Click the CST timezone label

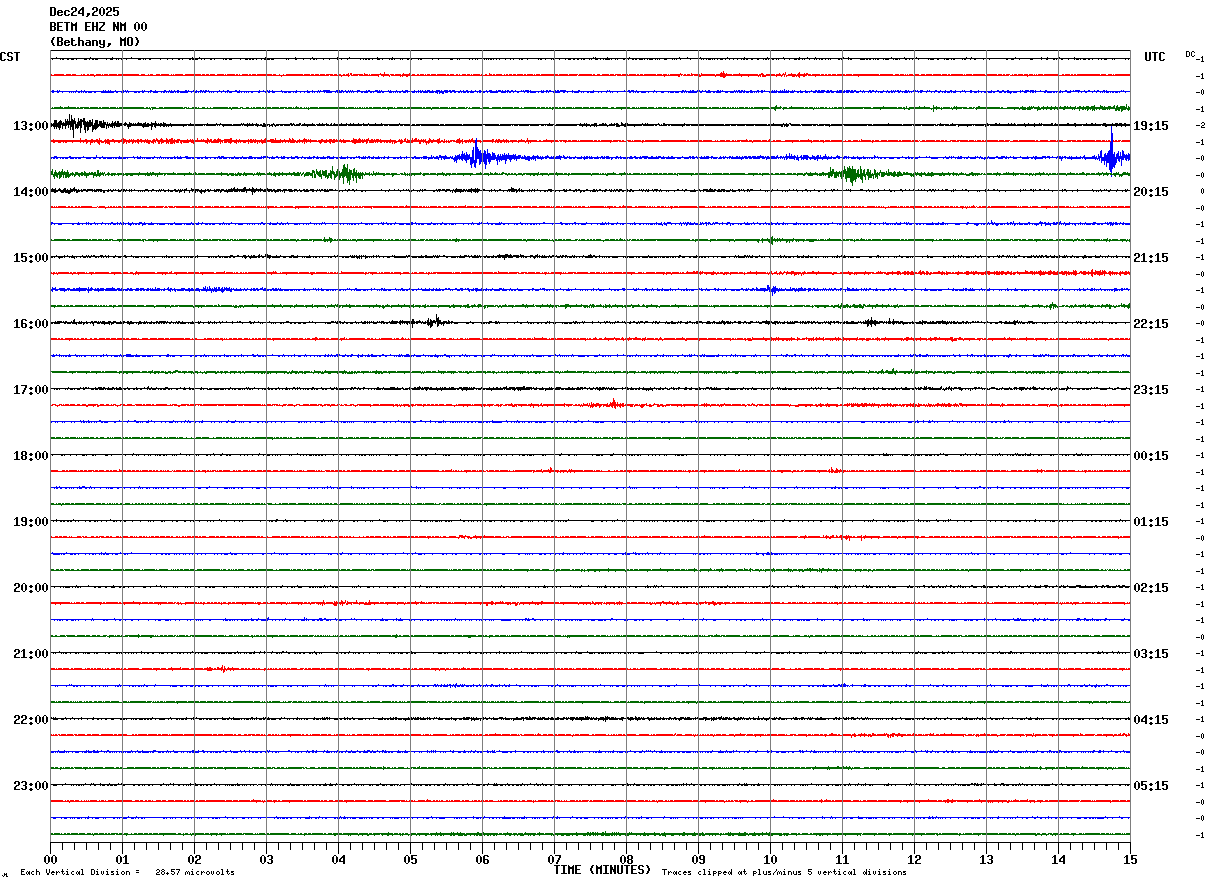10,57
